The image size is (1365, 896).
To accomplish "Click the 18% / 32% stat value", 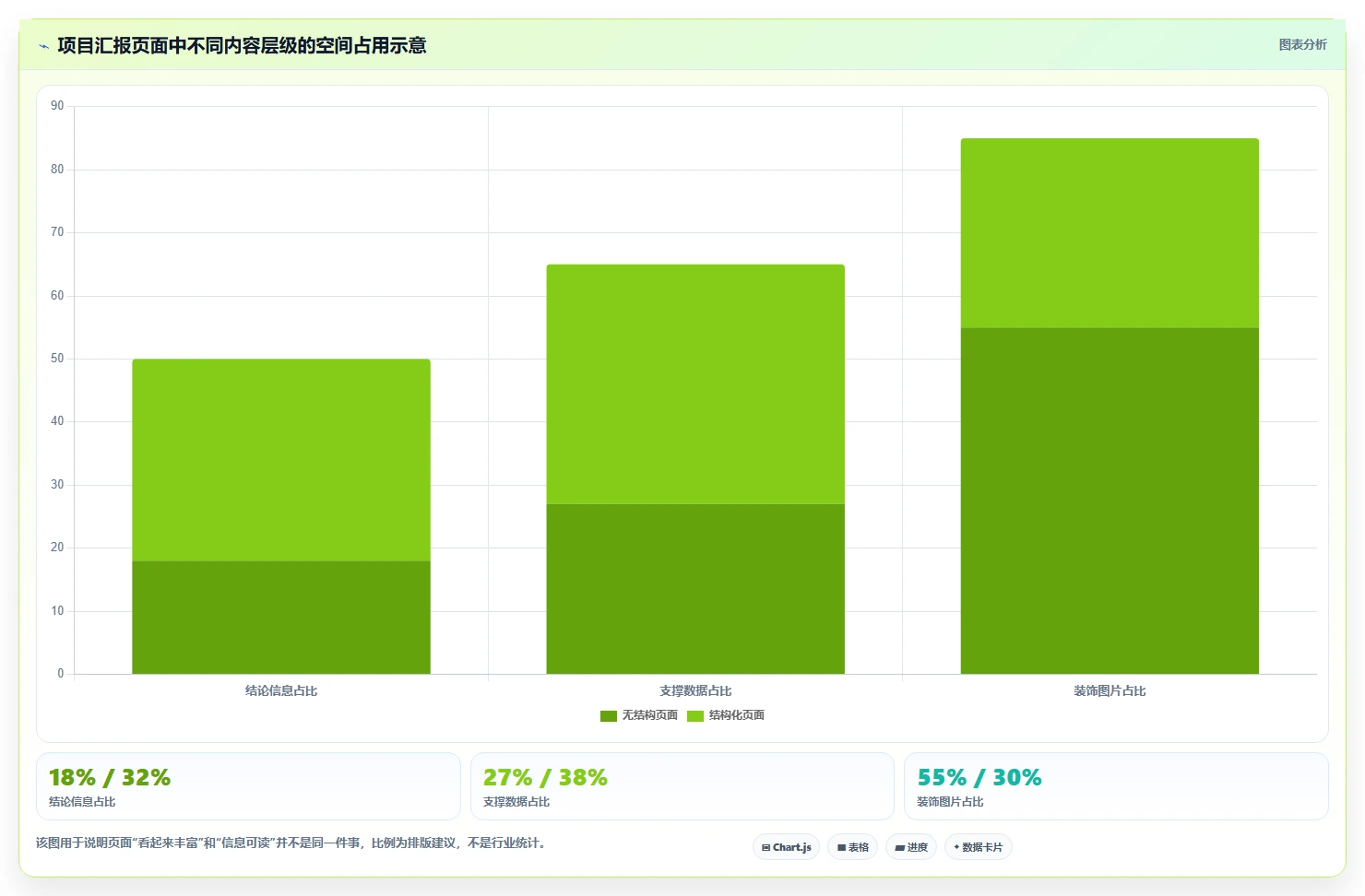I will (110, 777).
